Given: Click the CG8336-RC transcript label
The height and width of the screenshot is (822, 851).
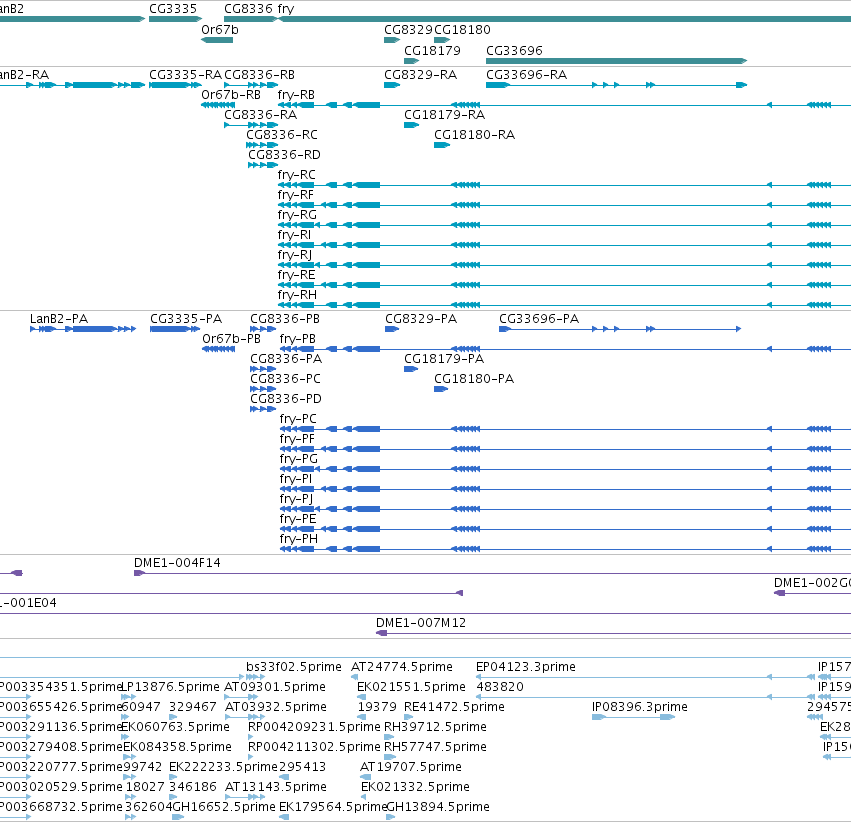Looking at the screenshot, I should 282,135.
